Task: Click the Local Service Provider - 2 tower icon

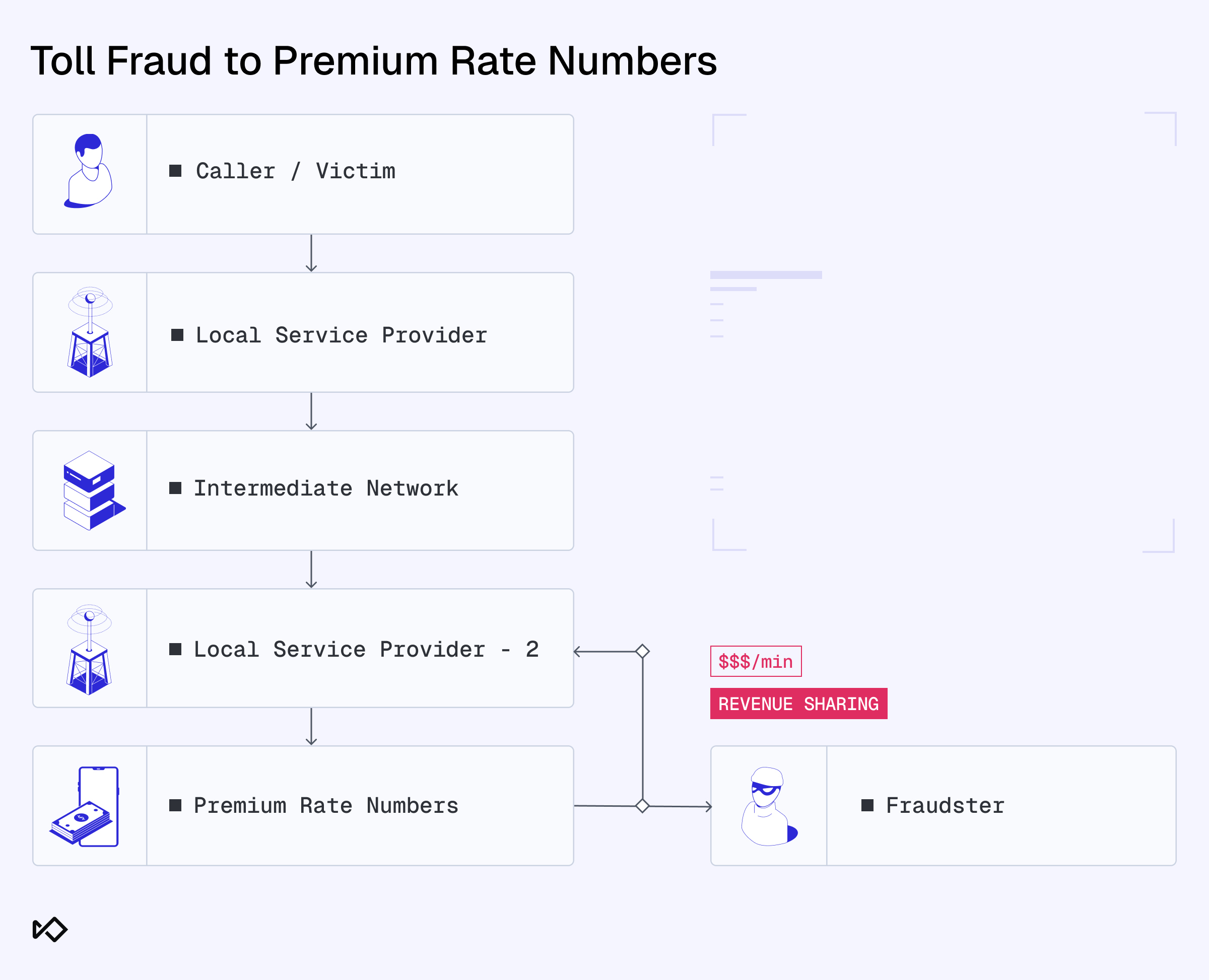Action: pos(89,649)
